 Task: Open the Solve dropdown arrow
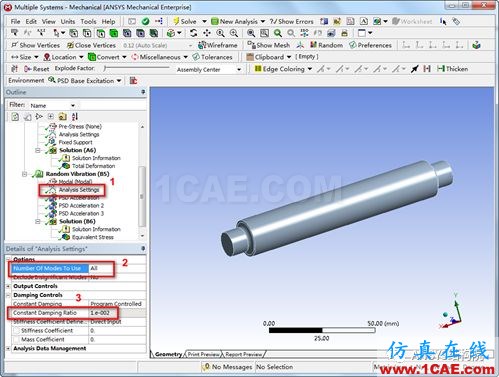(204, 21)
